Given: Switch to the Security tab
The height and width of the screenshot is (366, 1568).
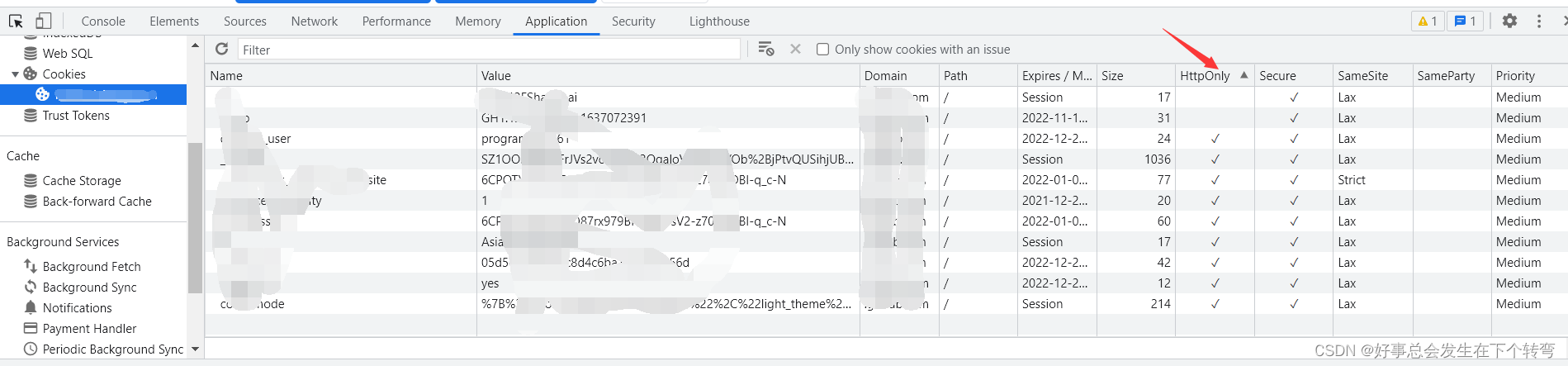Looking at the screenshot, I should (633, 21).
